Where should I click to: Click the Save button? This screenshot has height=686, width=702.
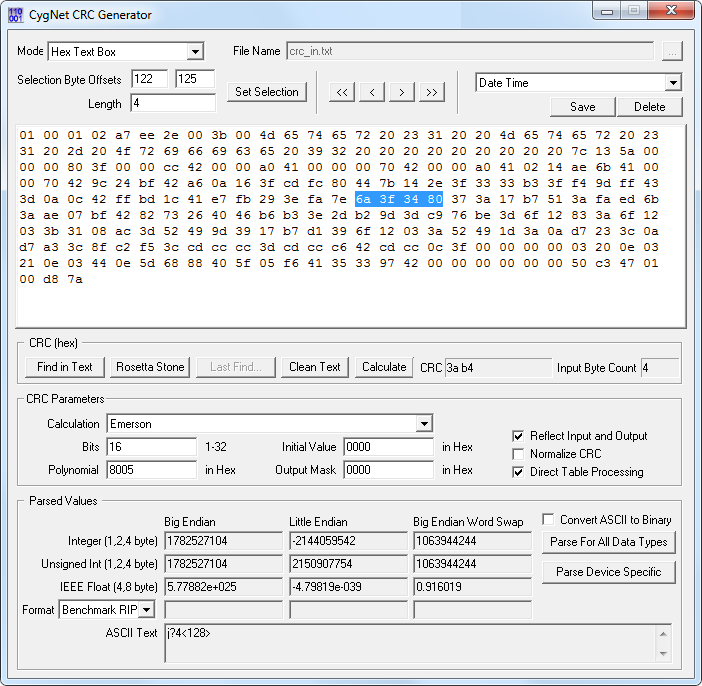tap(582, 107)
